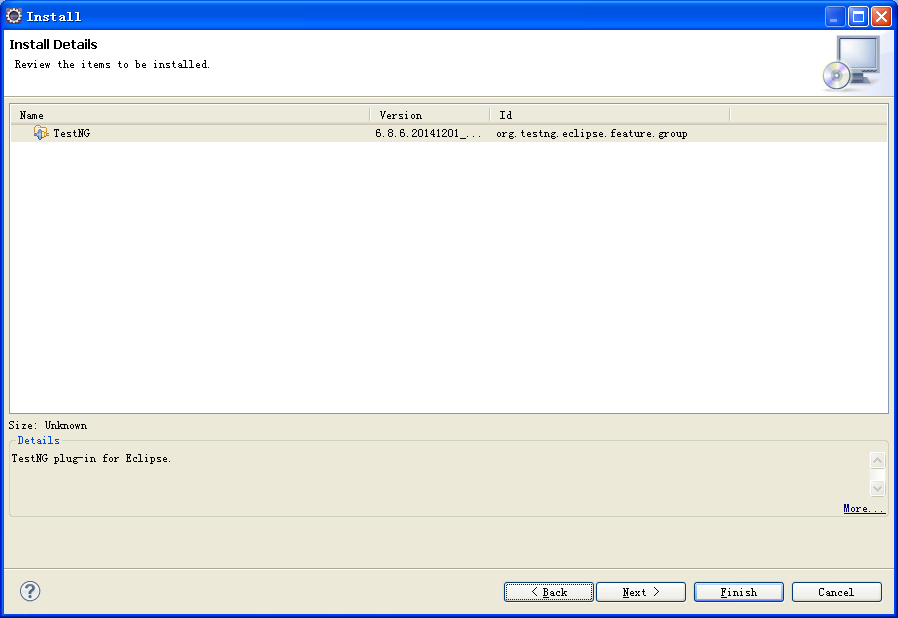Select the TestNG row name
This screenshot has width=898, height=618.
click(x=72, y=133)
